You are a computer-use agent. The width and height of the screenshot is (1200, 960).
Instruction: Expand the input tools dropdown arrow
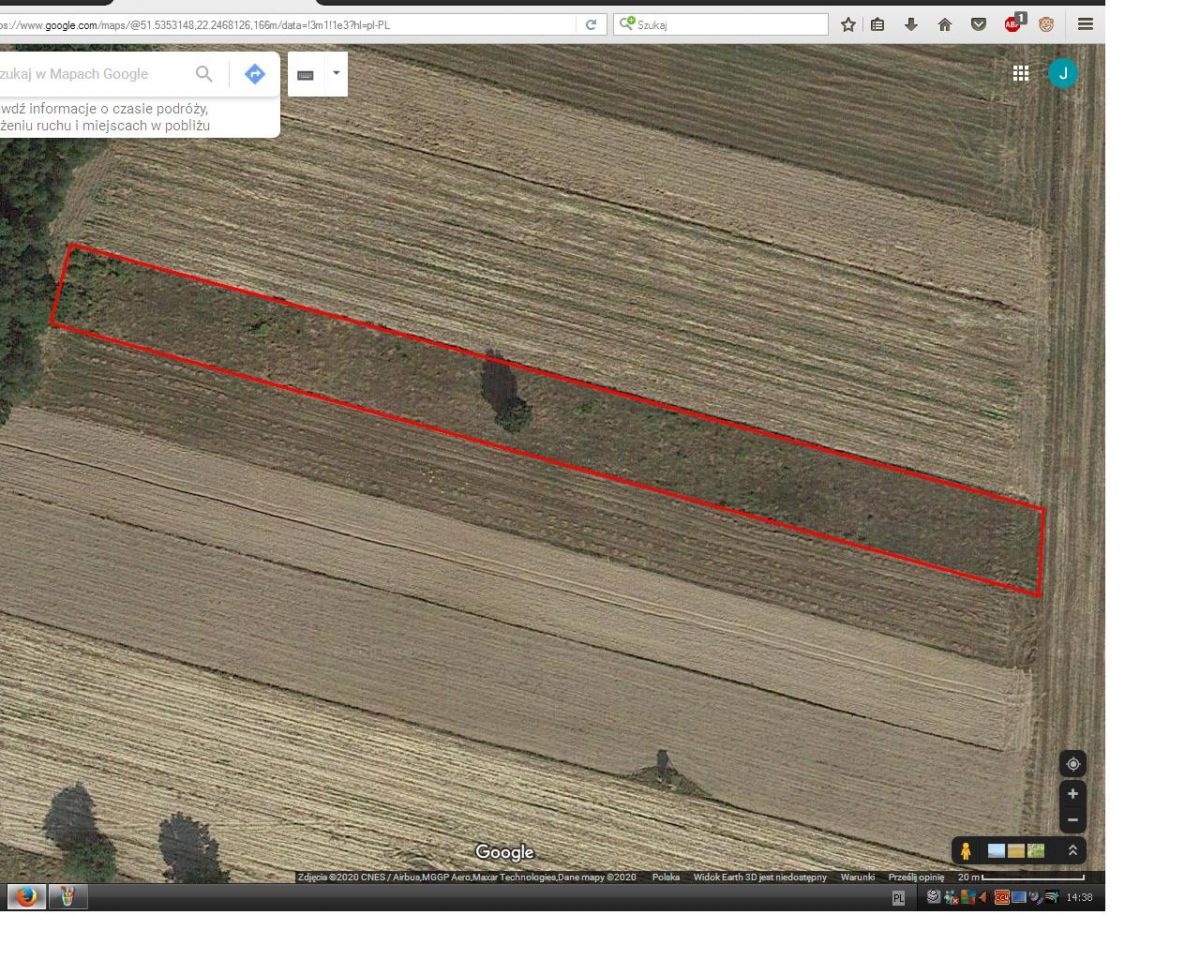[x=336, y=73]
